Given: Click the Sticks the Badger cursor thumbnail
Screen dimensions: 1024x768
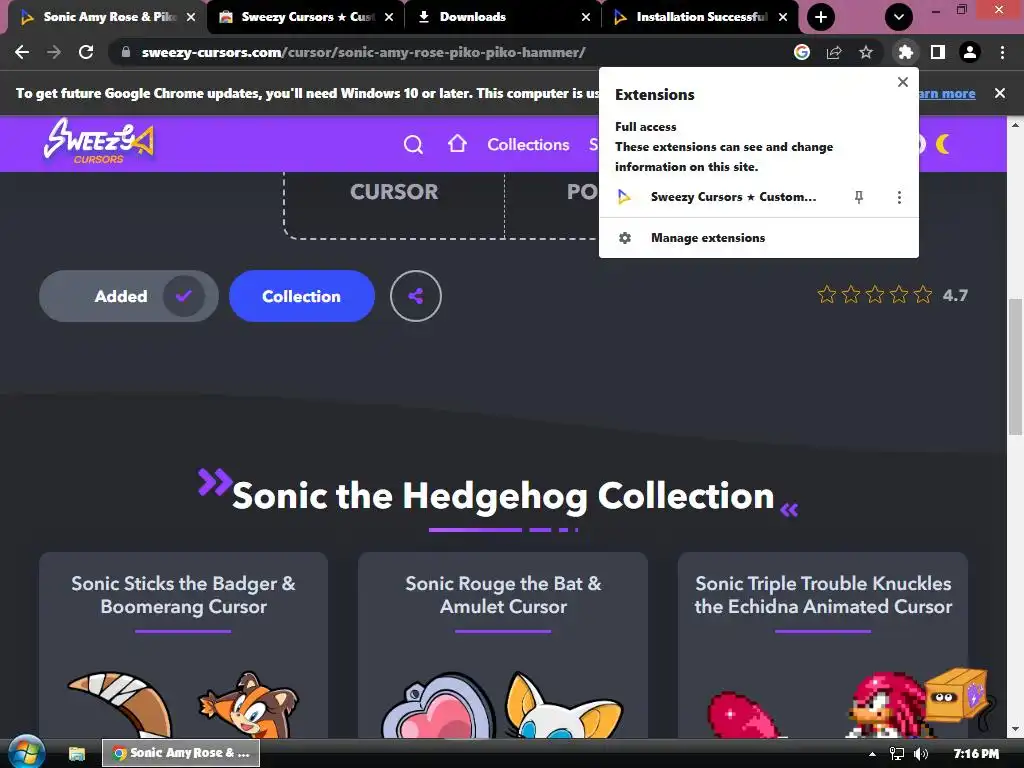Looking at the screenshot, I should pyautogui.click(x=184, y=704).
